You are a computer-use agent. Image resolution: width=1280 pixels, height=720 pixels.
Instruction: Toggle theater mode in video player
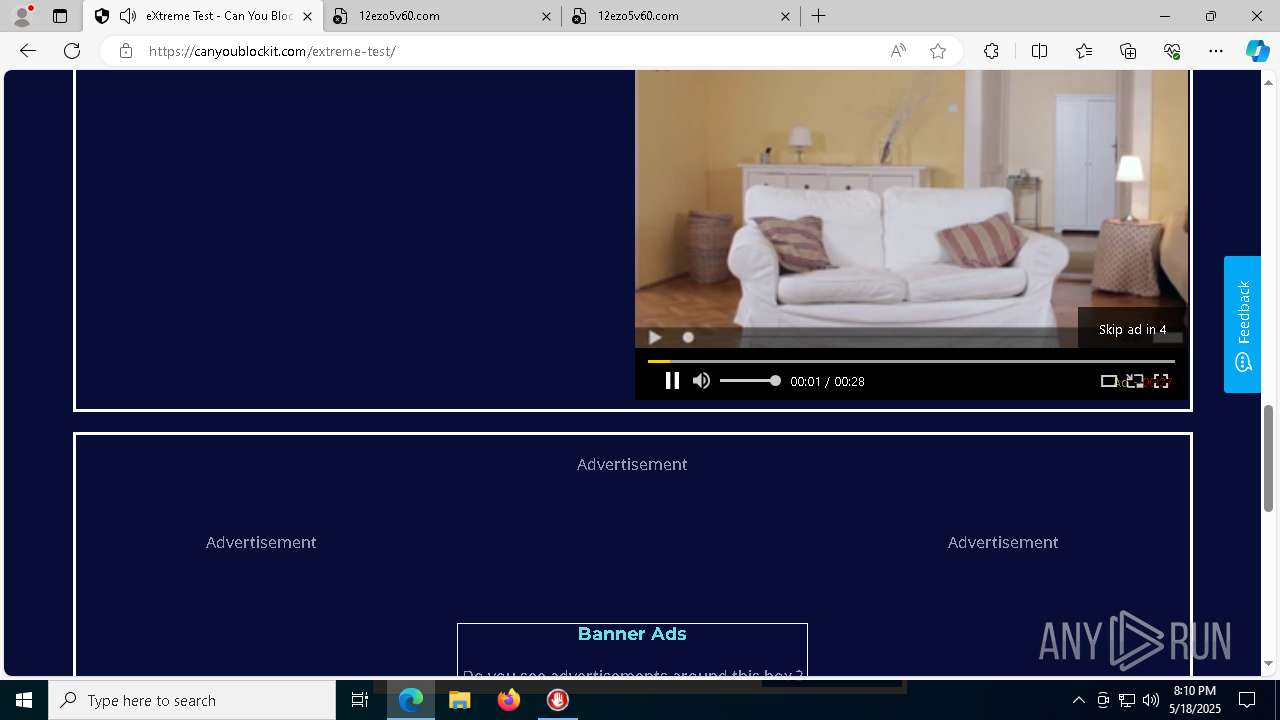point(1109,381)
